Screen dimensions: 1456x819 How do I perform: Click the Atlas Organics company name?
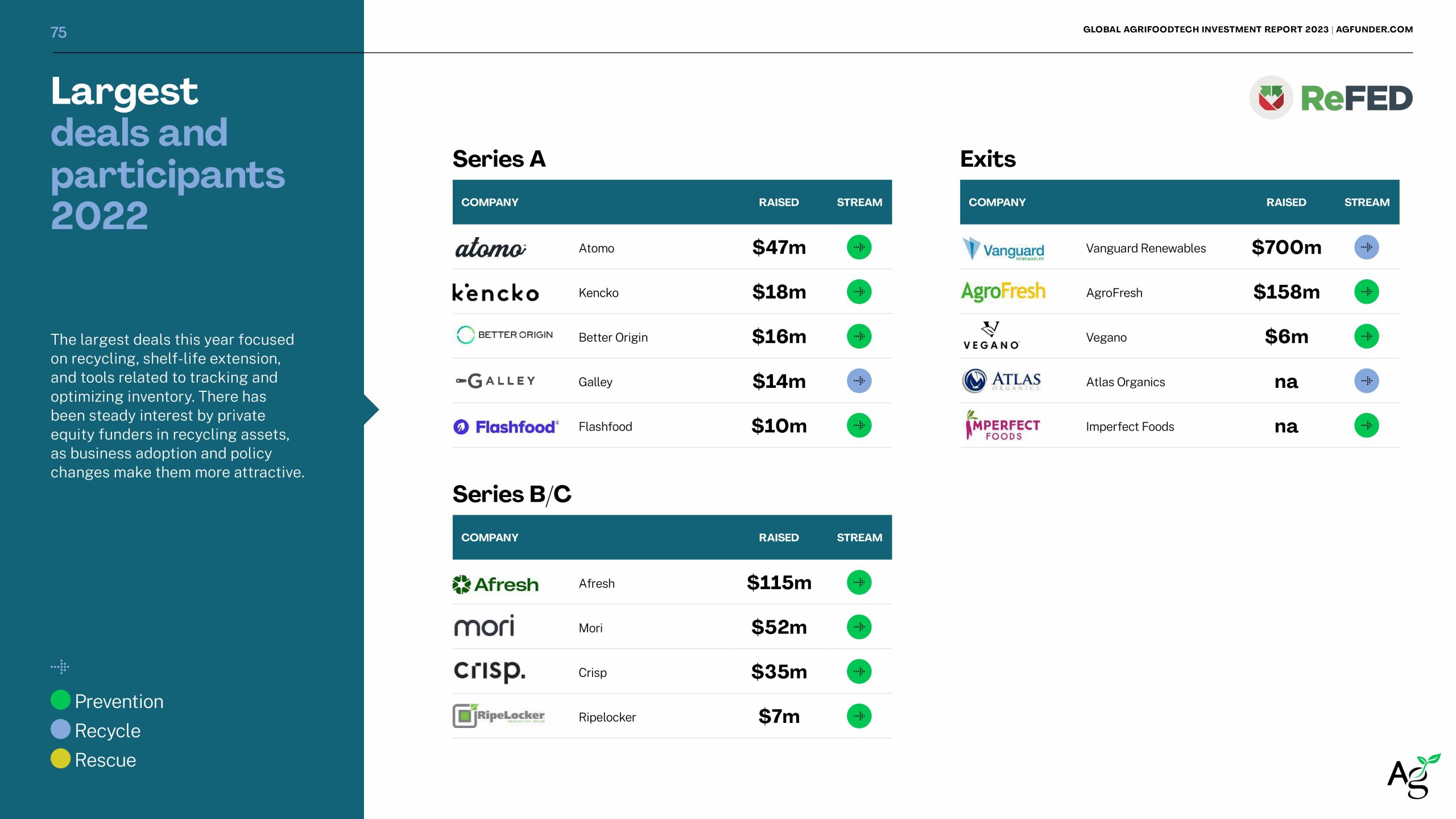point(1125,382)
